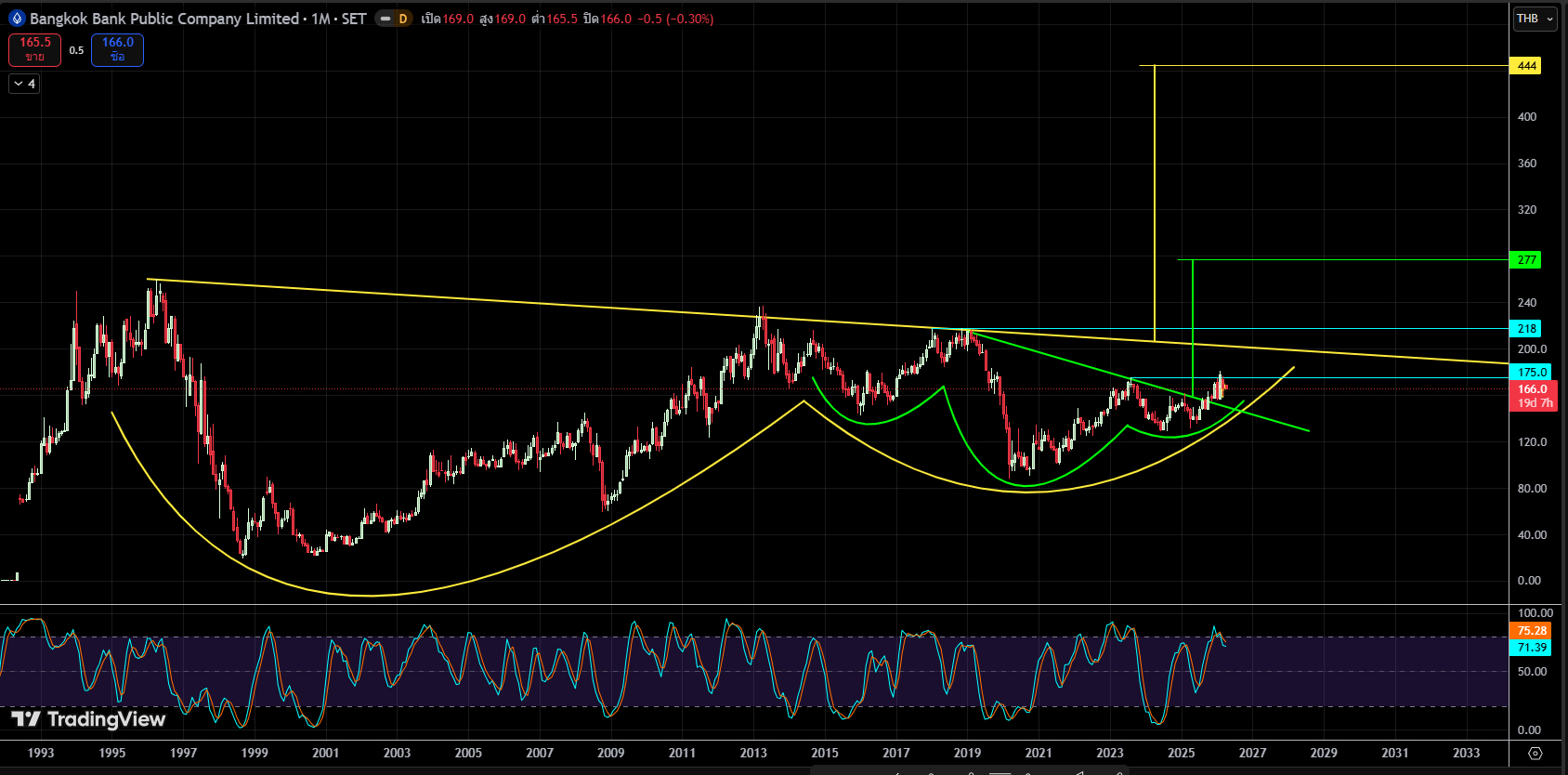Click the open price value 169.0 (เปิด)

458,19
